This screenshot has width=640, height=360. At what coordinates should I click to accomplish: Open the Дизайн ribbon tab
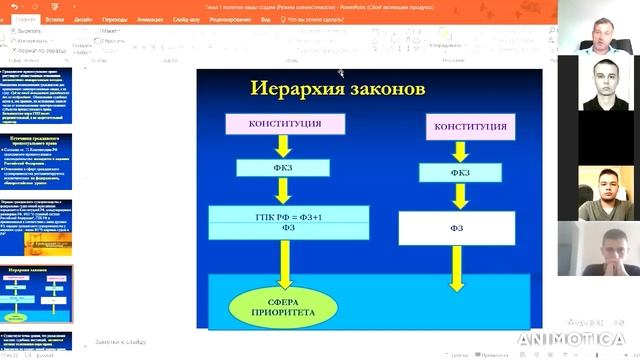click(x=83, y=19)
